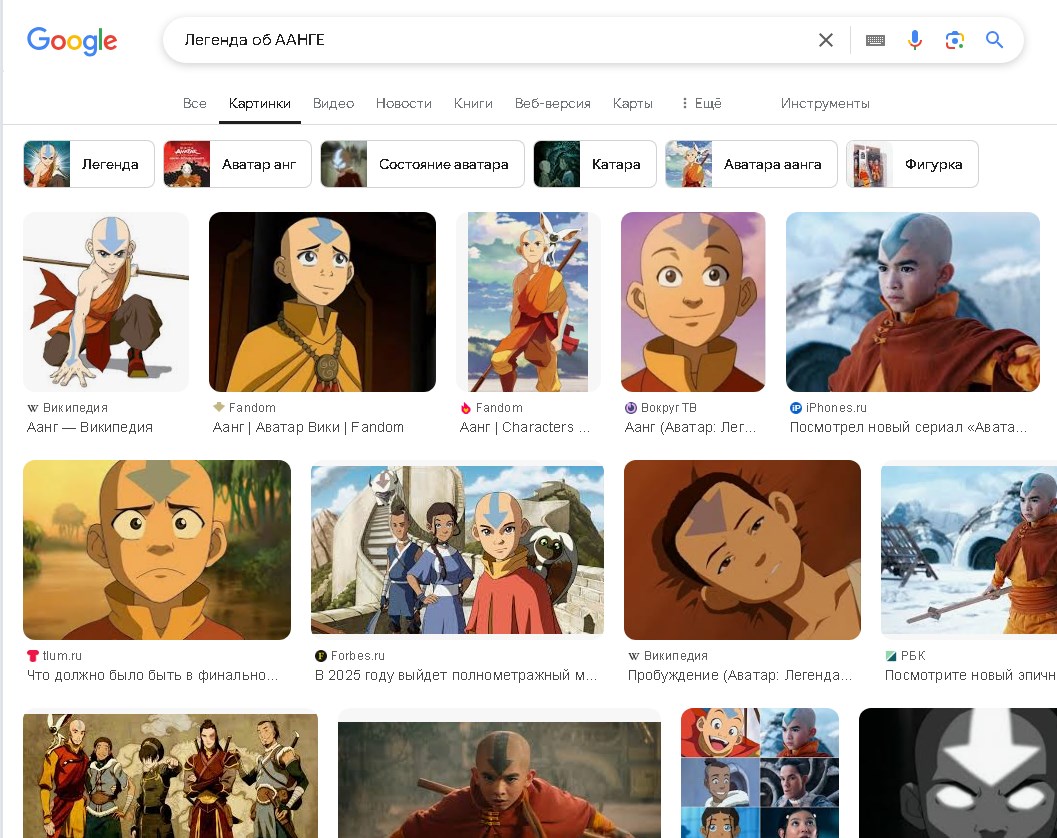
Task: Start voice search with the microphone icon
Action: [x=914, y=40]
